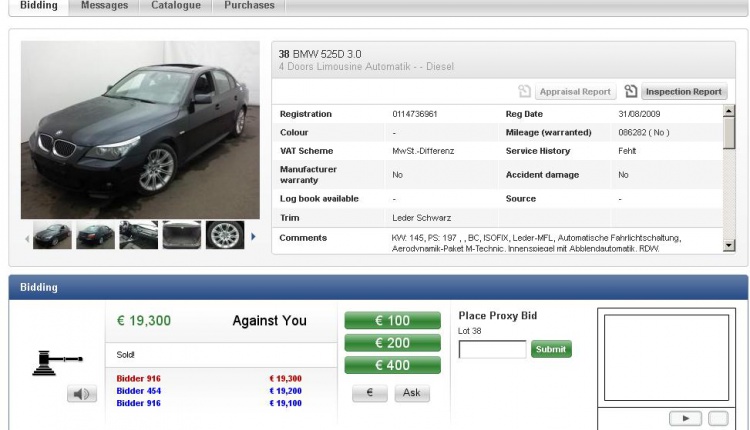Viewport: 750px width, 430px height.
Task: Click the main BMW car photo
Action: [x=140, y=130]
